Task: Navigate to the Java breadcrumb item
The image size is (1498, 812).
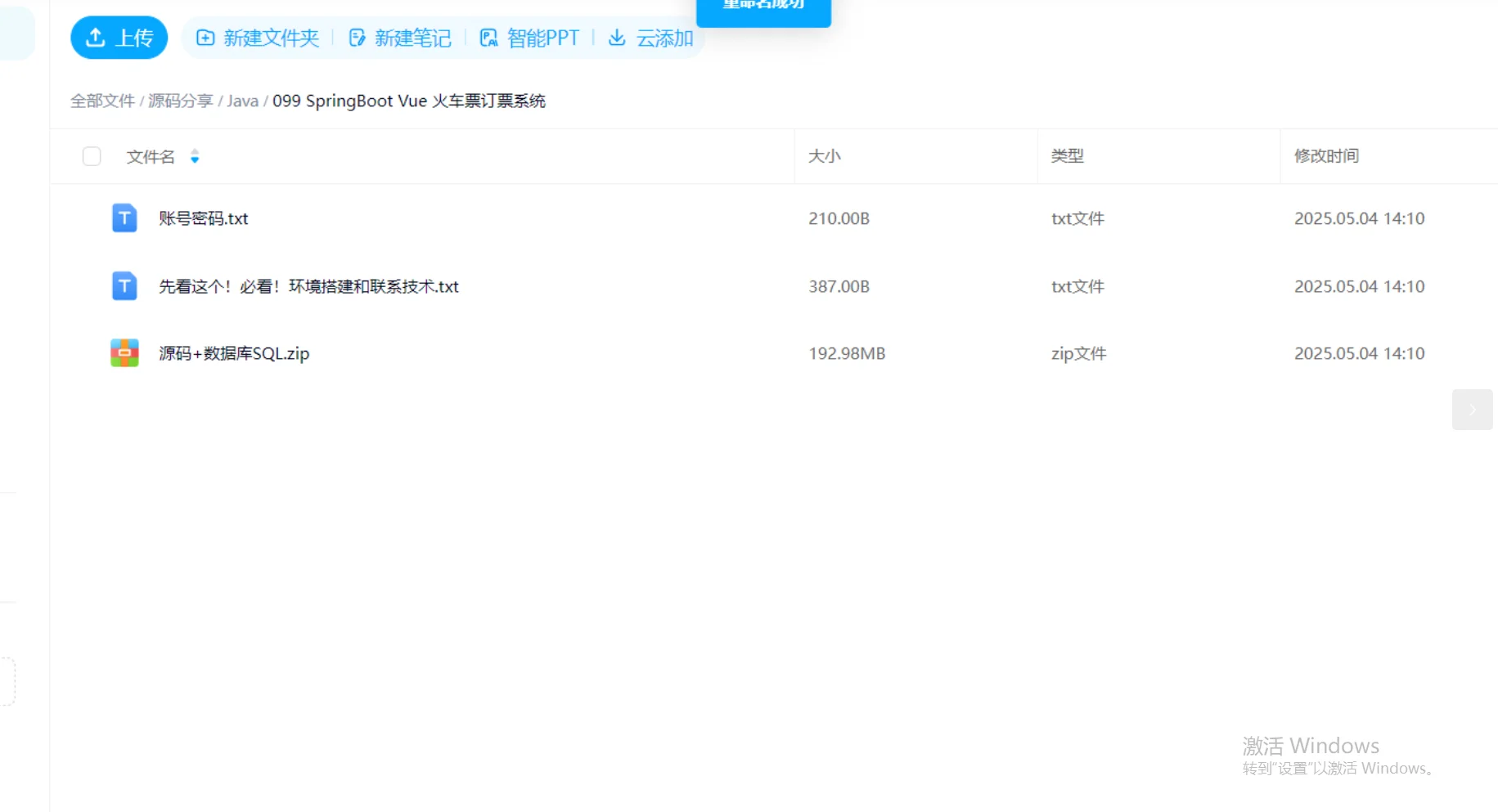Action: tap(242, 101)
